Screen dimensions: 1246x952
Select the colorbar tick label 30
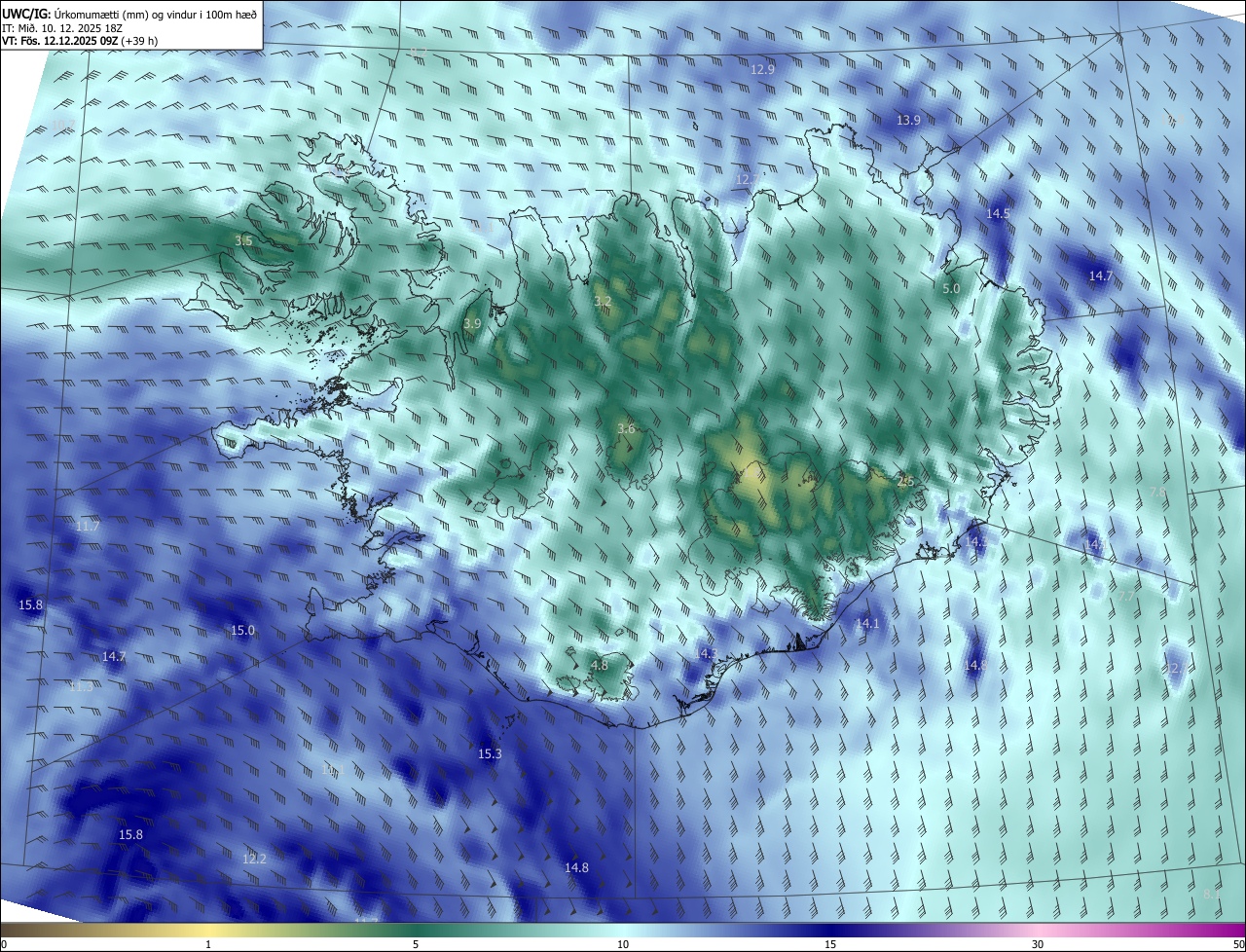(1038, 944)
